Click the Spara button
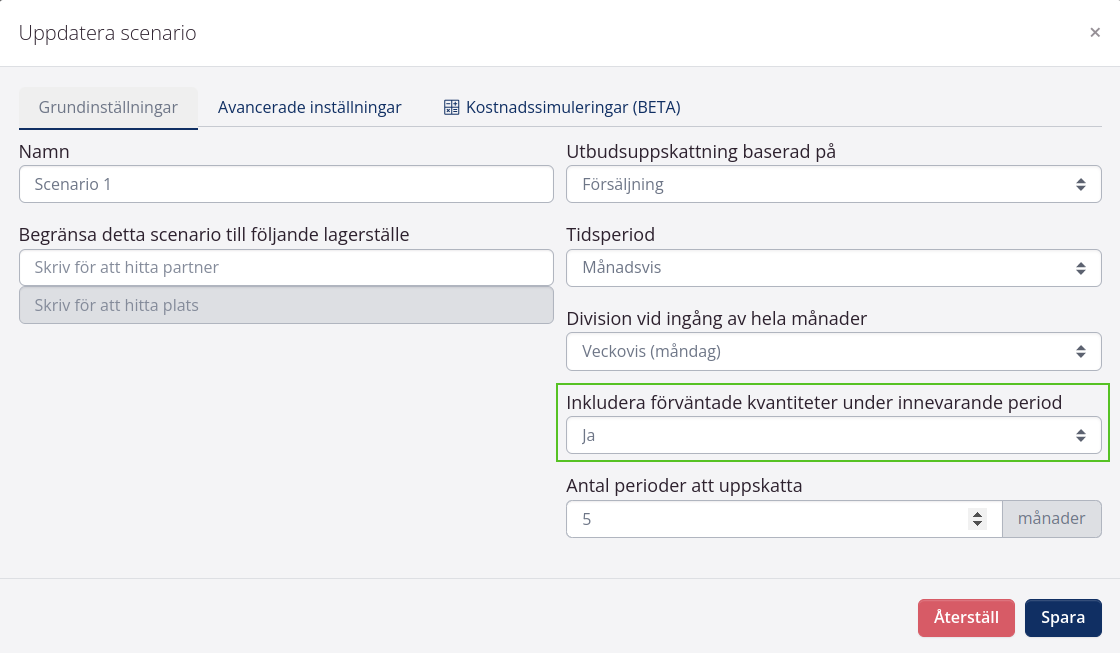The height and width of the screenshot is (653, 1120). [1063, 617]
